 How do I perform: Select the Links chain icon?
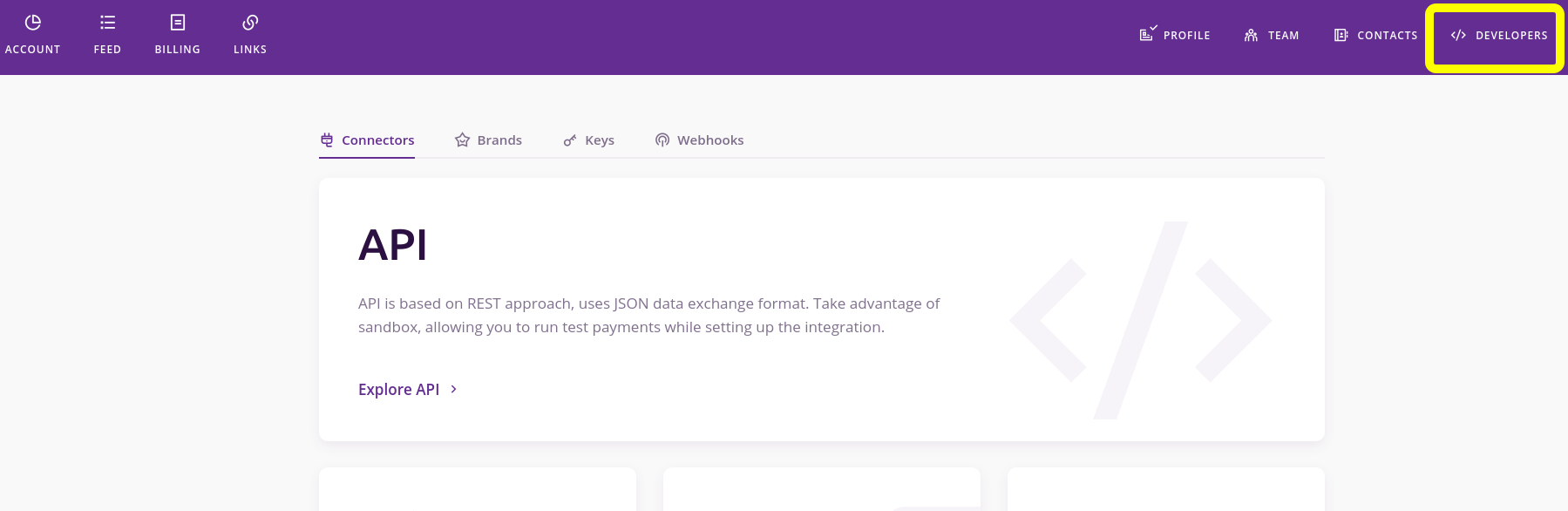[250, 23]
